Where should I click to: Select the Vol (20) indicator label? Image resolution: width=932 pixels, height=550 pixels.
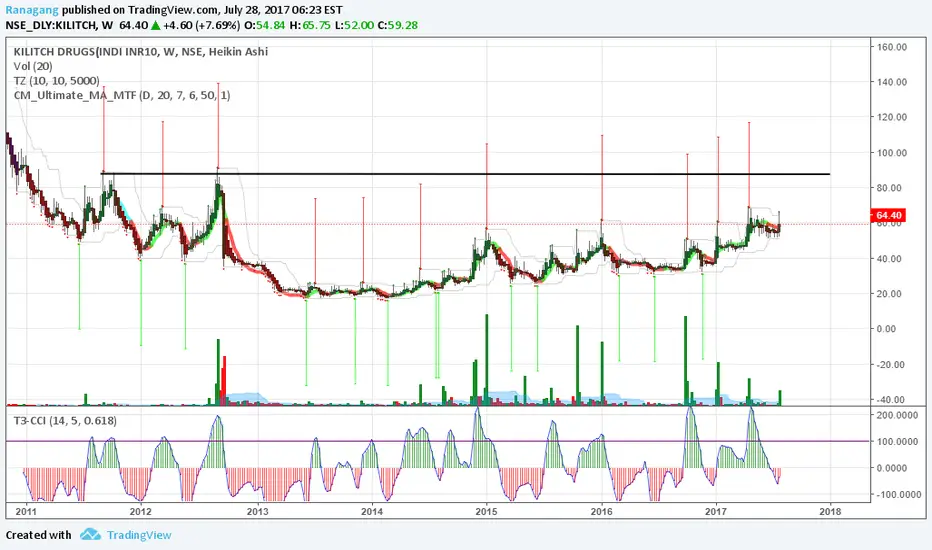point(33,67)
